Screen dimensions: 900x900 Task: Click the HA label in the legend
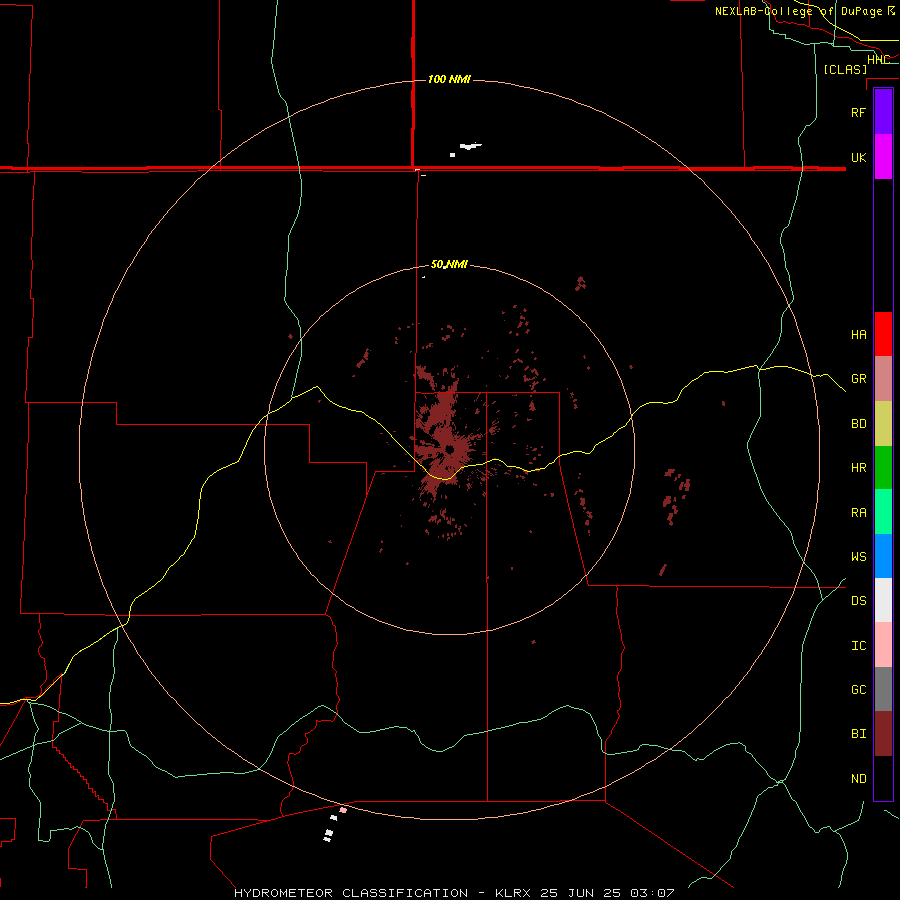(x=858, y=335)
